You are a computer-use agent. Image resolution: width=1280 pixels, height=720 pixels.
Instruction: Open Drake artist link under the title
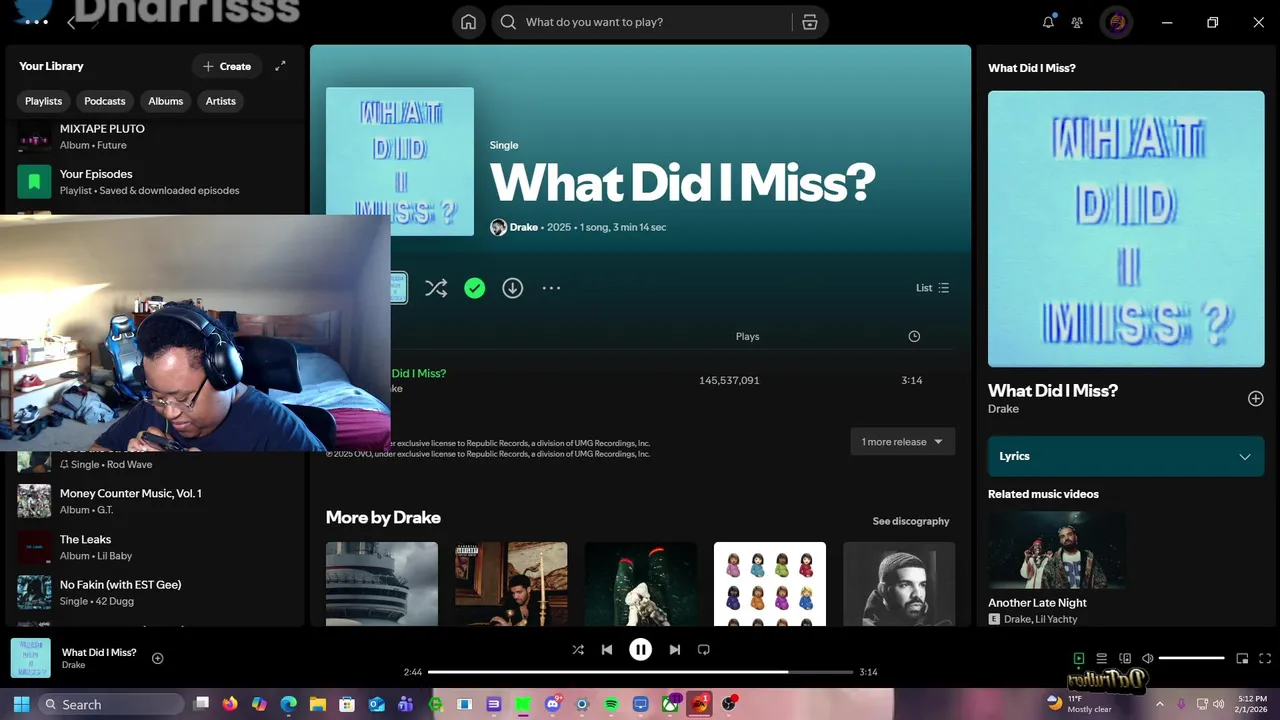tap(524, 227)
